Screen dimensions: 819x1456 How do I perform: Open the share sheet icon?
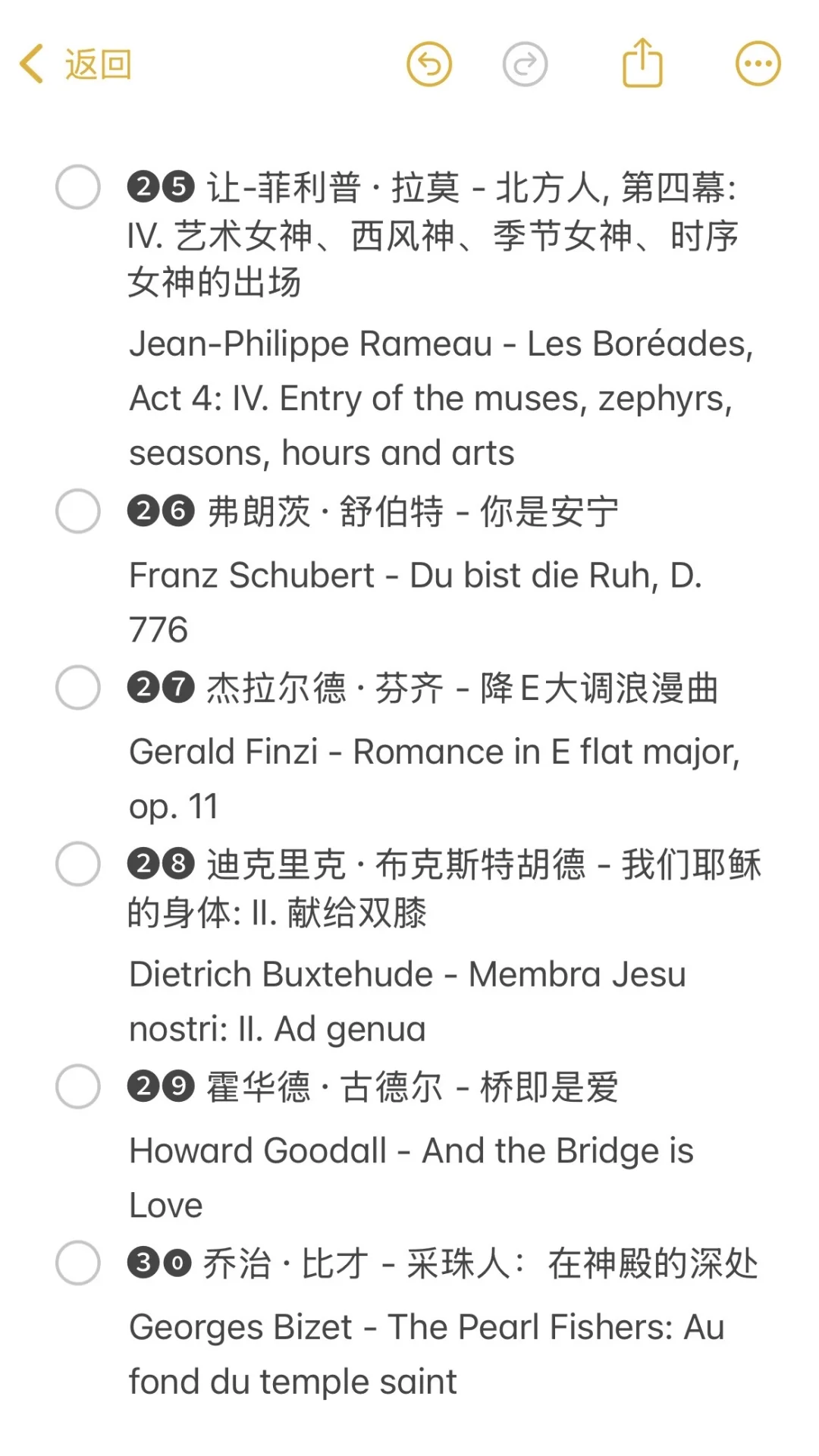click(642, 64)
